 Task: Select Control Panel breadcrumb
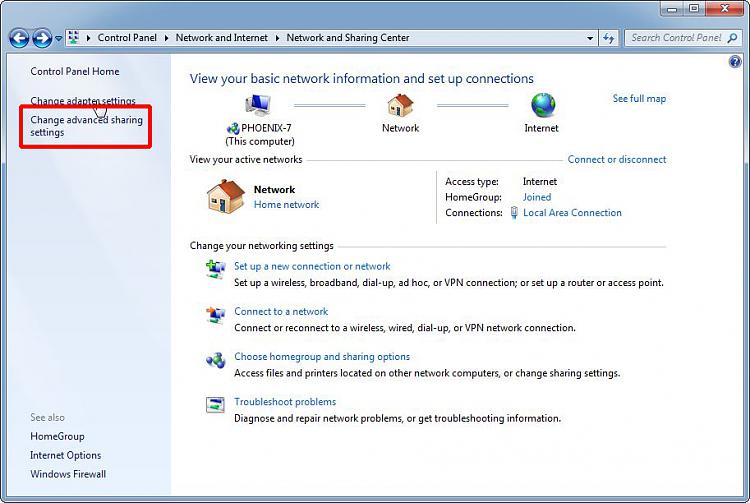pyautogui.click(x=127, y=38)
